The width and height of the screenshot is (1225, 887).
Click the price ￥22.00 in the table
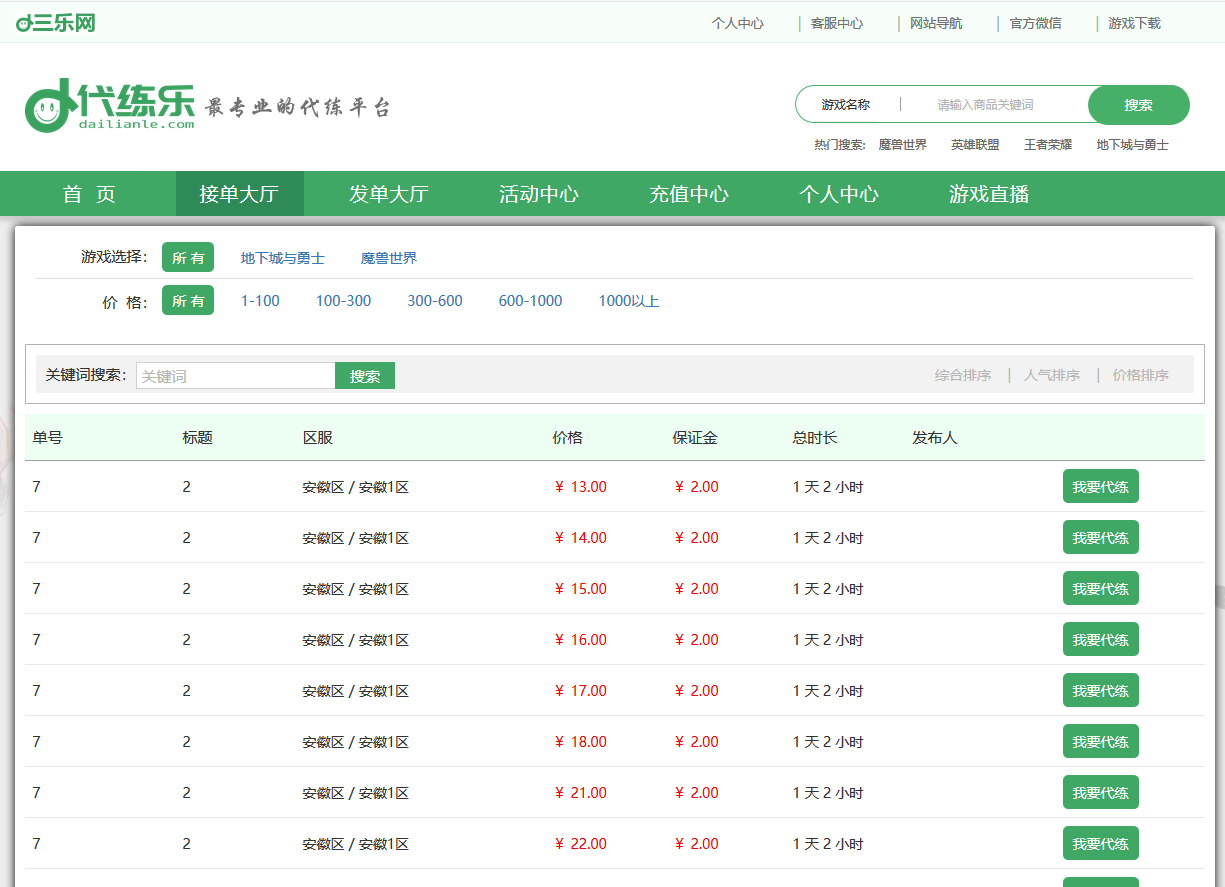tap(580, 844)
